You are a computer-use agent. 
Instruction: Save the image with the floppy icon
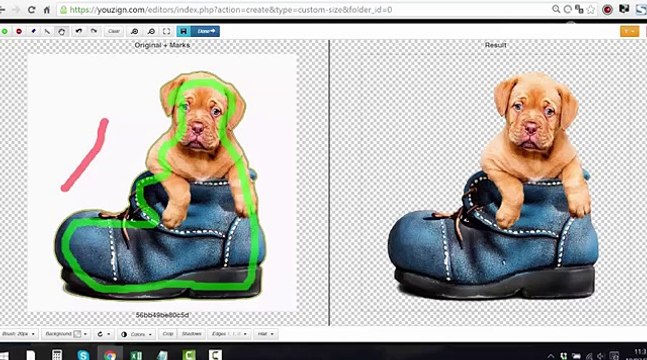184,31
